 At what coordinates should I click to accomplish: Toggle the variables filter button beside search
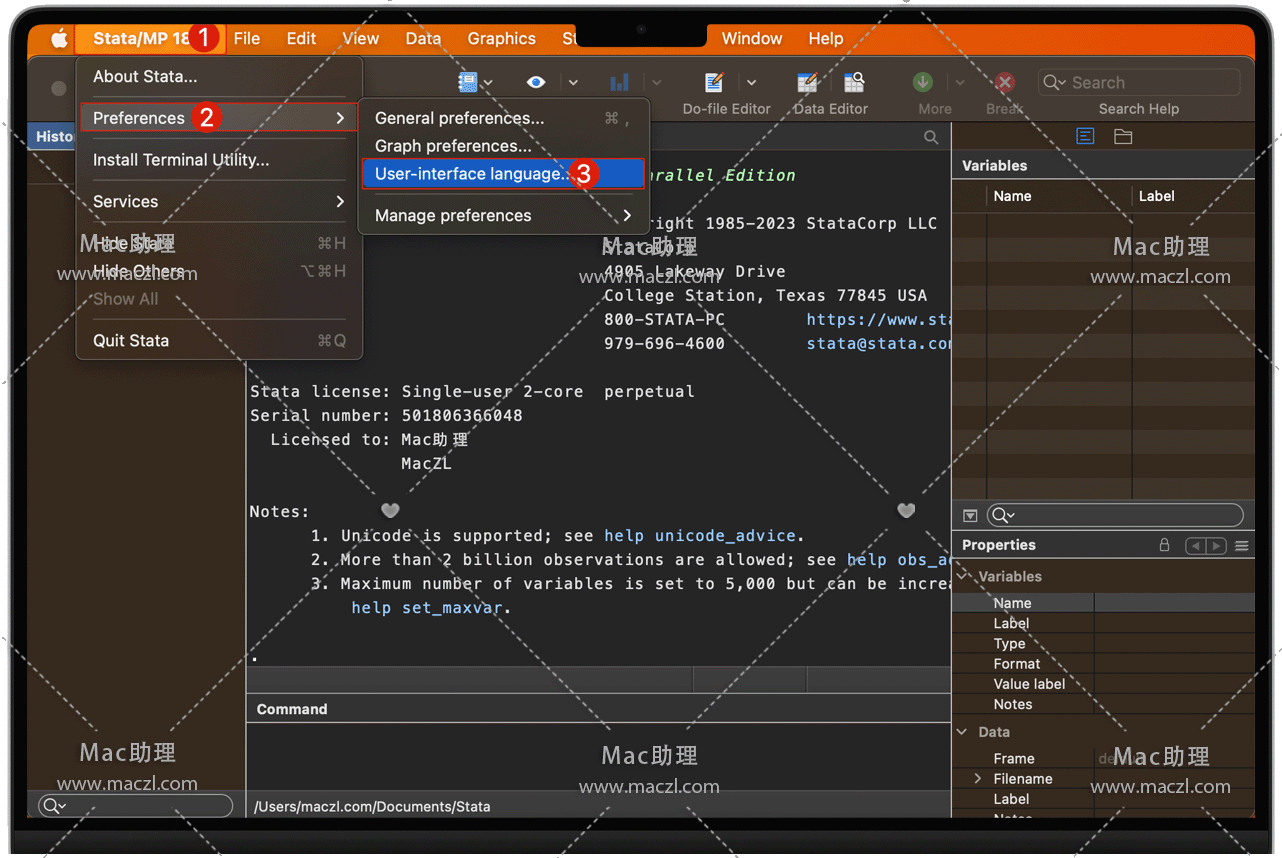coord(970,515)
